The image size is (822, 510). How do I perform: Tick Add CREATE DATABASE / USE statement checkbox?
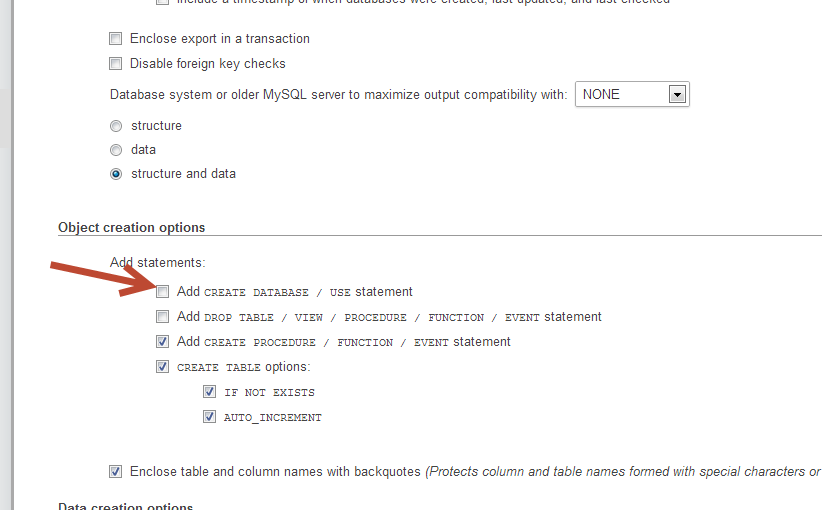(x=163, y=291)
